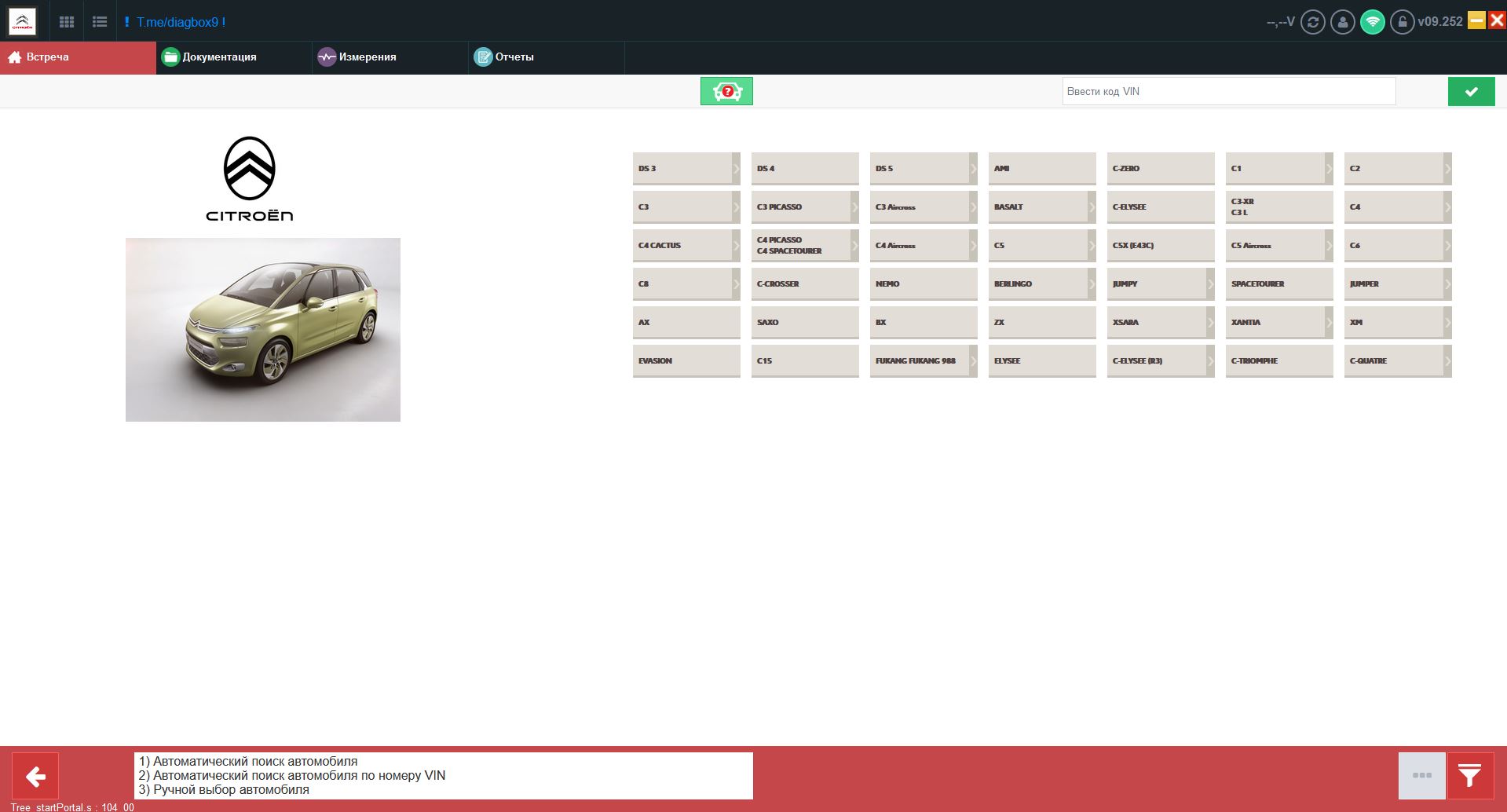Click the Citroën logo in the title bar
The width and height of the screenshot is (1507, 812).
[22, 22]
